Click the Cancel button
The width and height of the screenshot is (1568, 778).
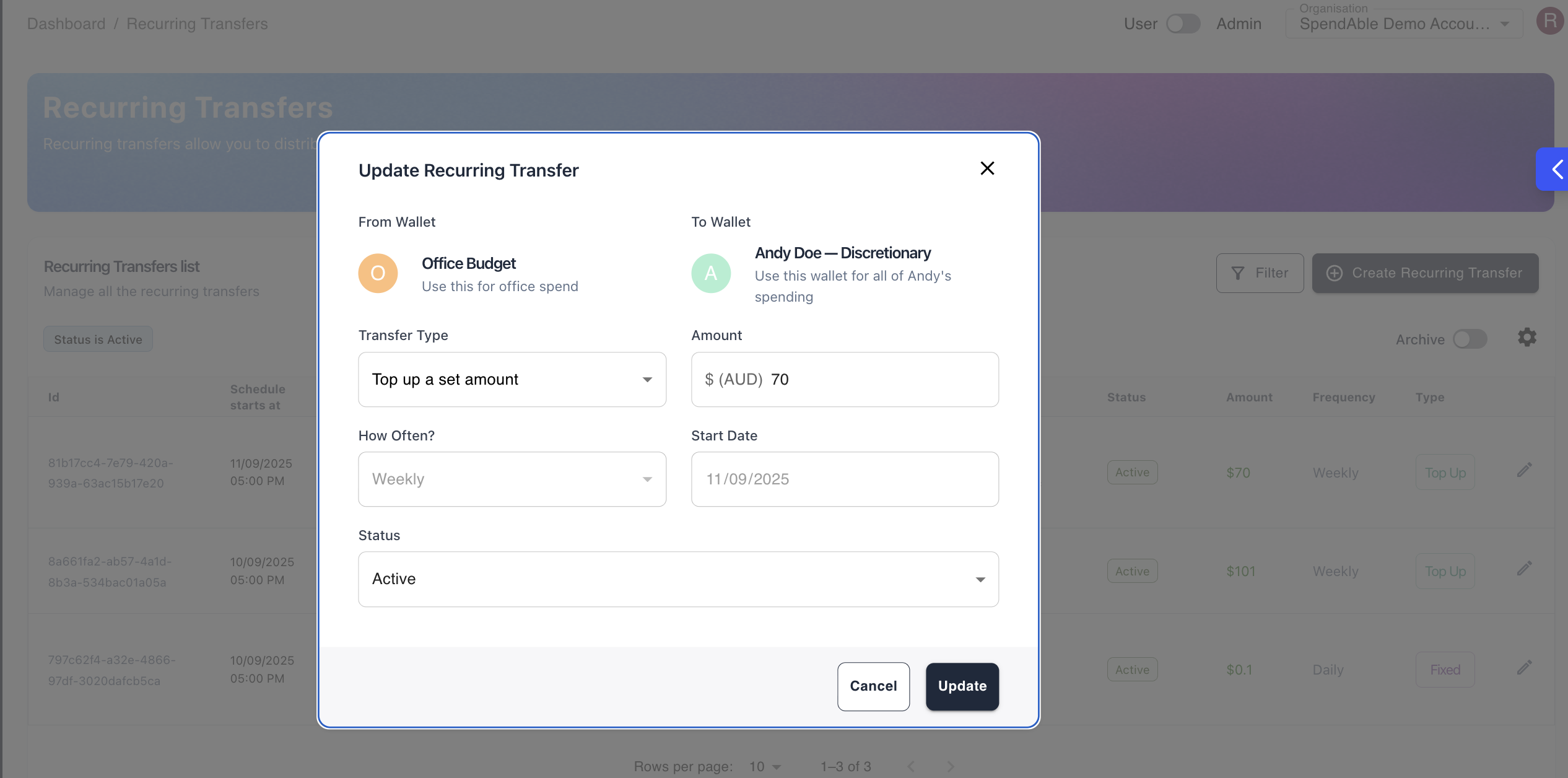pos(873,686)
